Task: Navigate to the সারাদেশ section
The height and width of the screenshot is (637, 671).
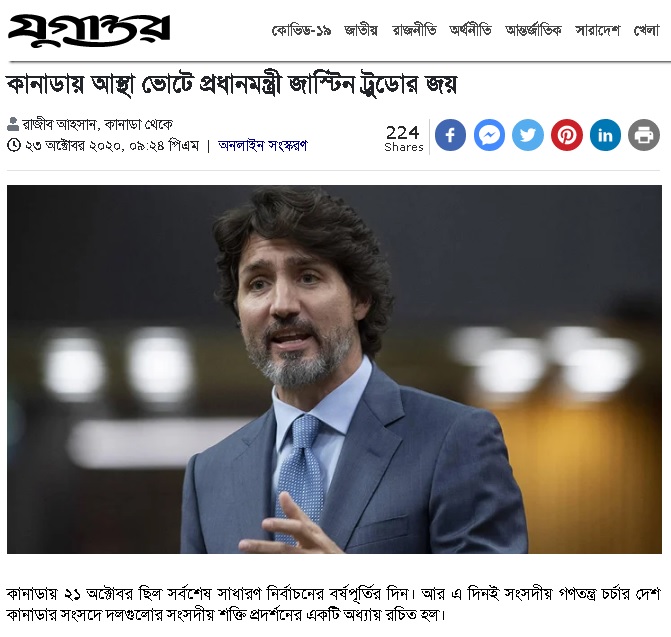Action: [x=597, y=30]
